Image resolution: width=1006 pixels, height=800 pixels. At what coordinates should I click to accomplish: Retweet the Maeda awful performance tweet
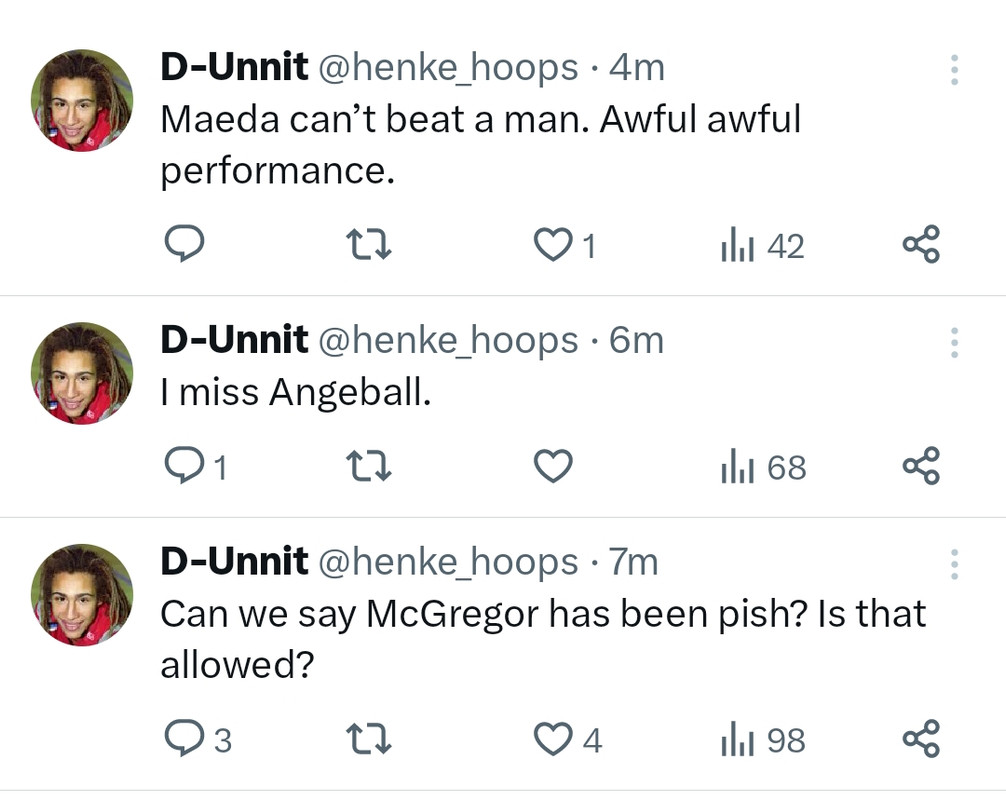(x=368, y=244)
